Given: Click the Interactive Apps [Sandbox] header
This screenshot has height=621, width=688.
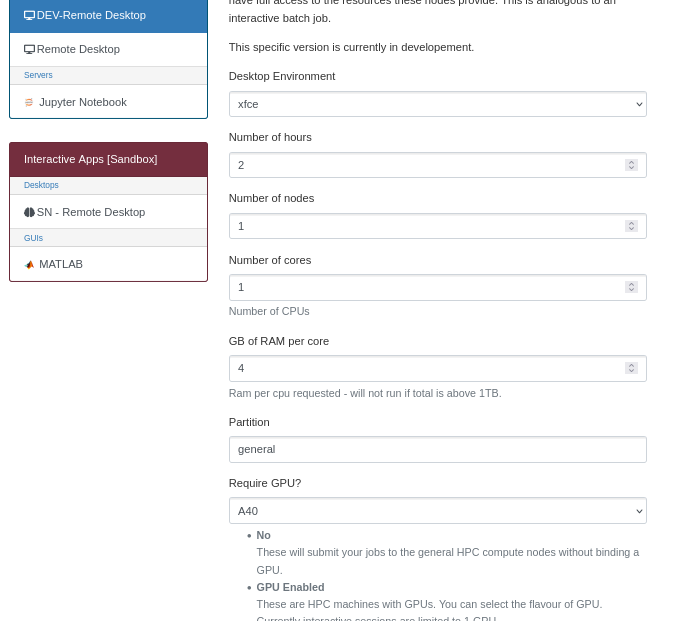Looking at the screenshot, I should coord(108,159).
